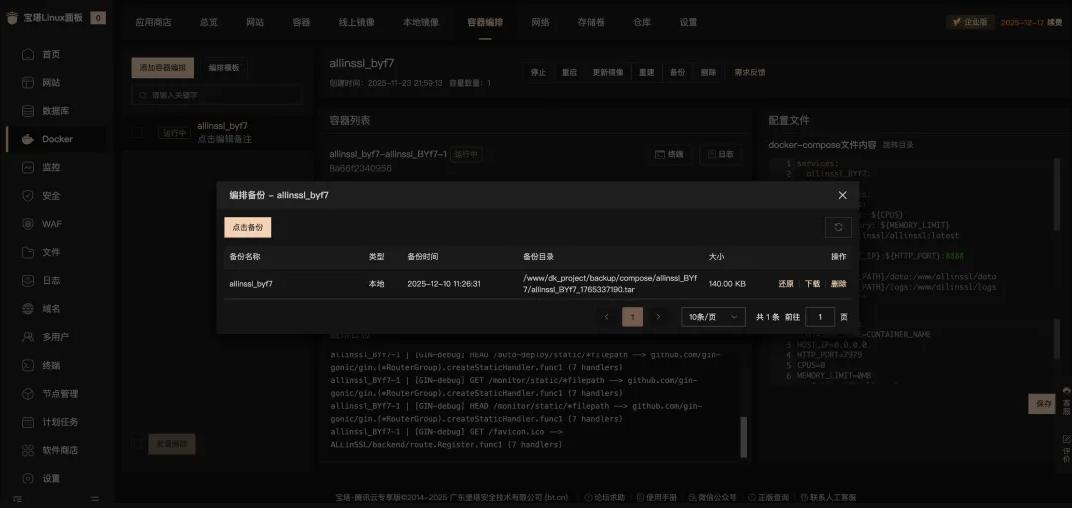
Task: Click the menu-list icon at sidebar bottom-left
Action: point(16,498)
